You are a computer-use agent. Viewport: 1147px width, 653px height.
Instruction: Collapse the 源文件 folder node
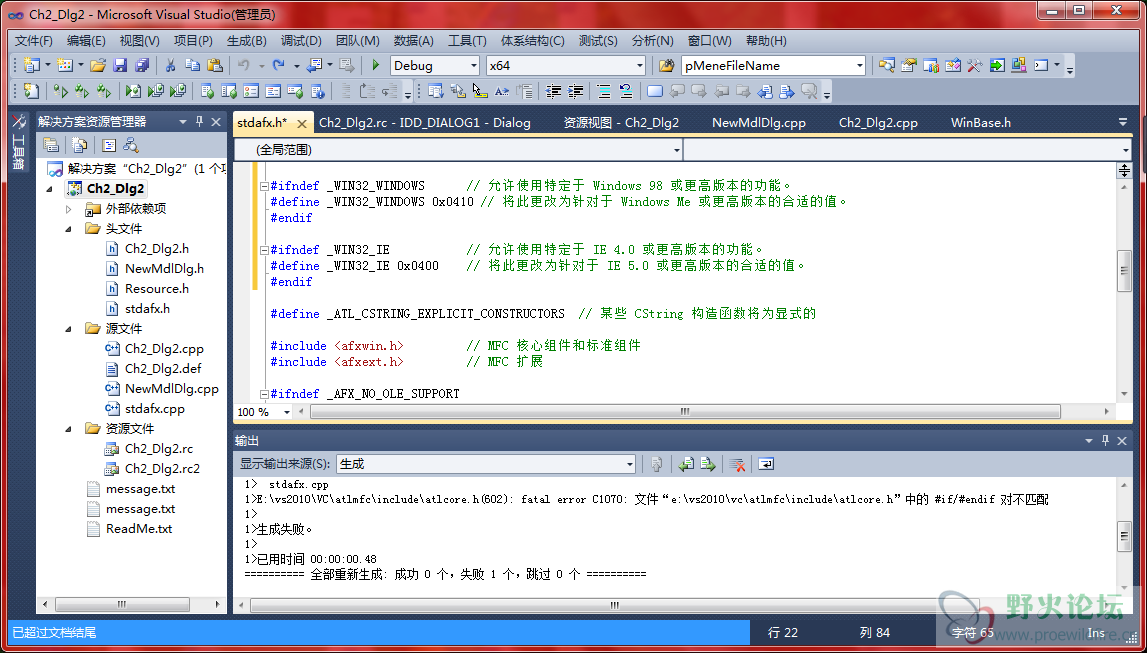point(69,328)
